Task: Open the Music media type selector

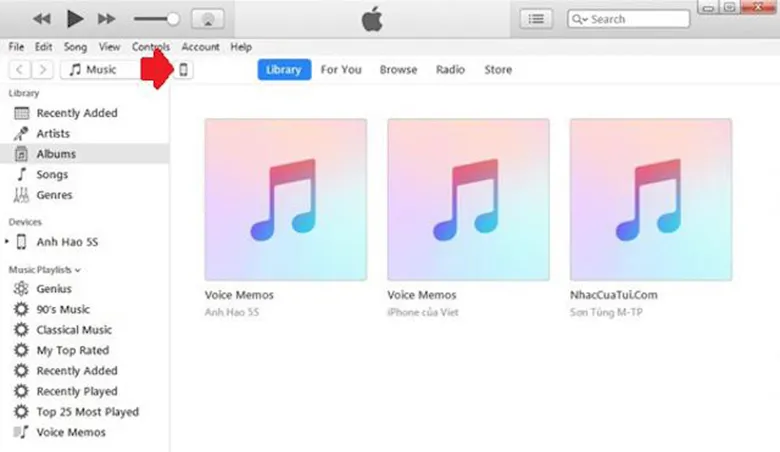Action: click(x=102, y=70)
